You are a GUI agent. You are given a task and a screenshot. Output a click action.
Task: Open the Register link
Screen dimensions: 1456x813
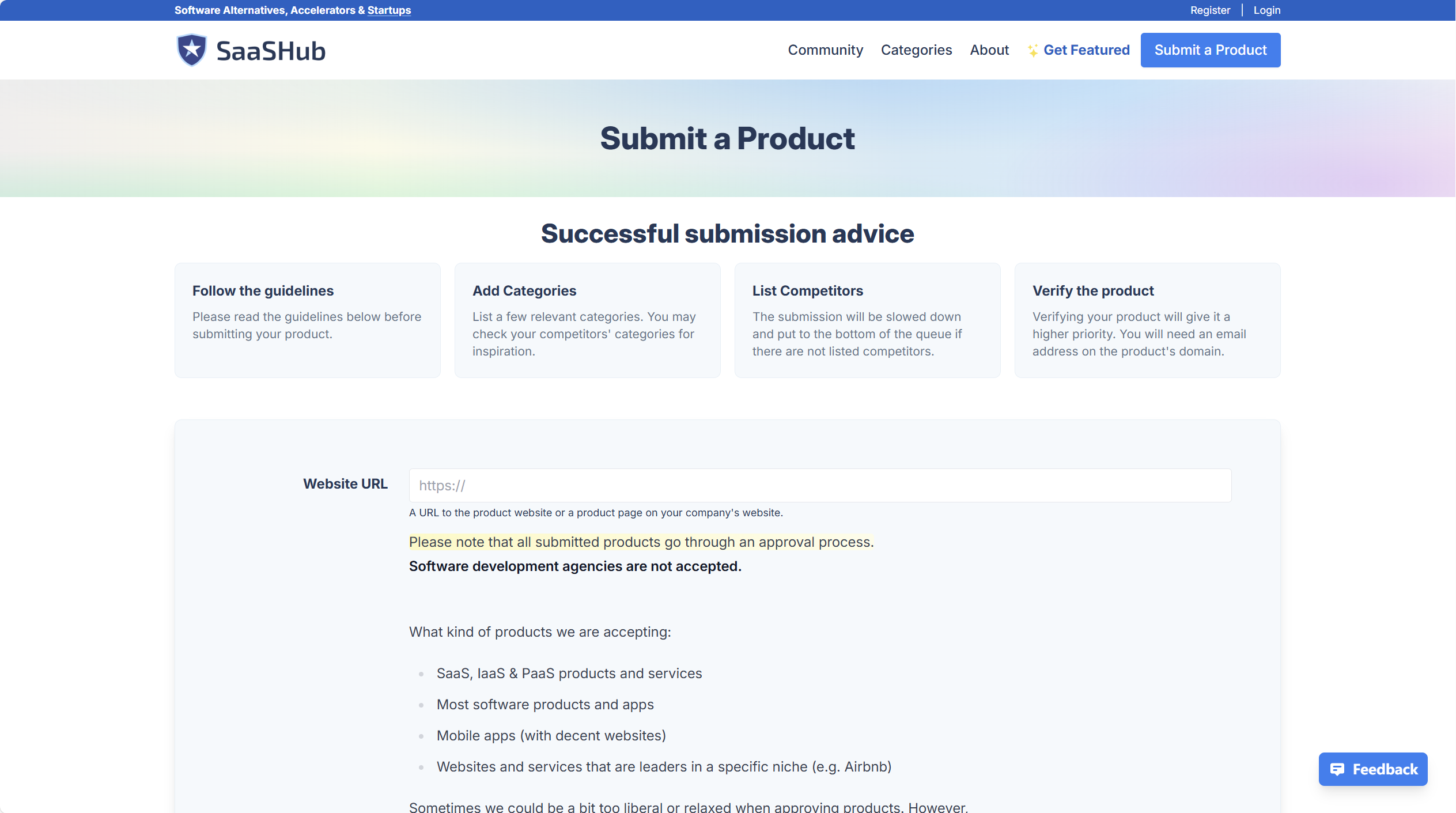[1210, 10]
